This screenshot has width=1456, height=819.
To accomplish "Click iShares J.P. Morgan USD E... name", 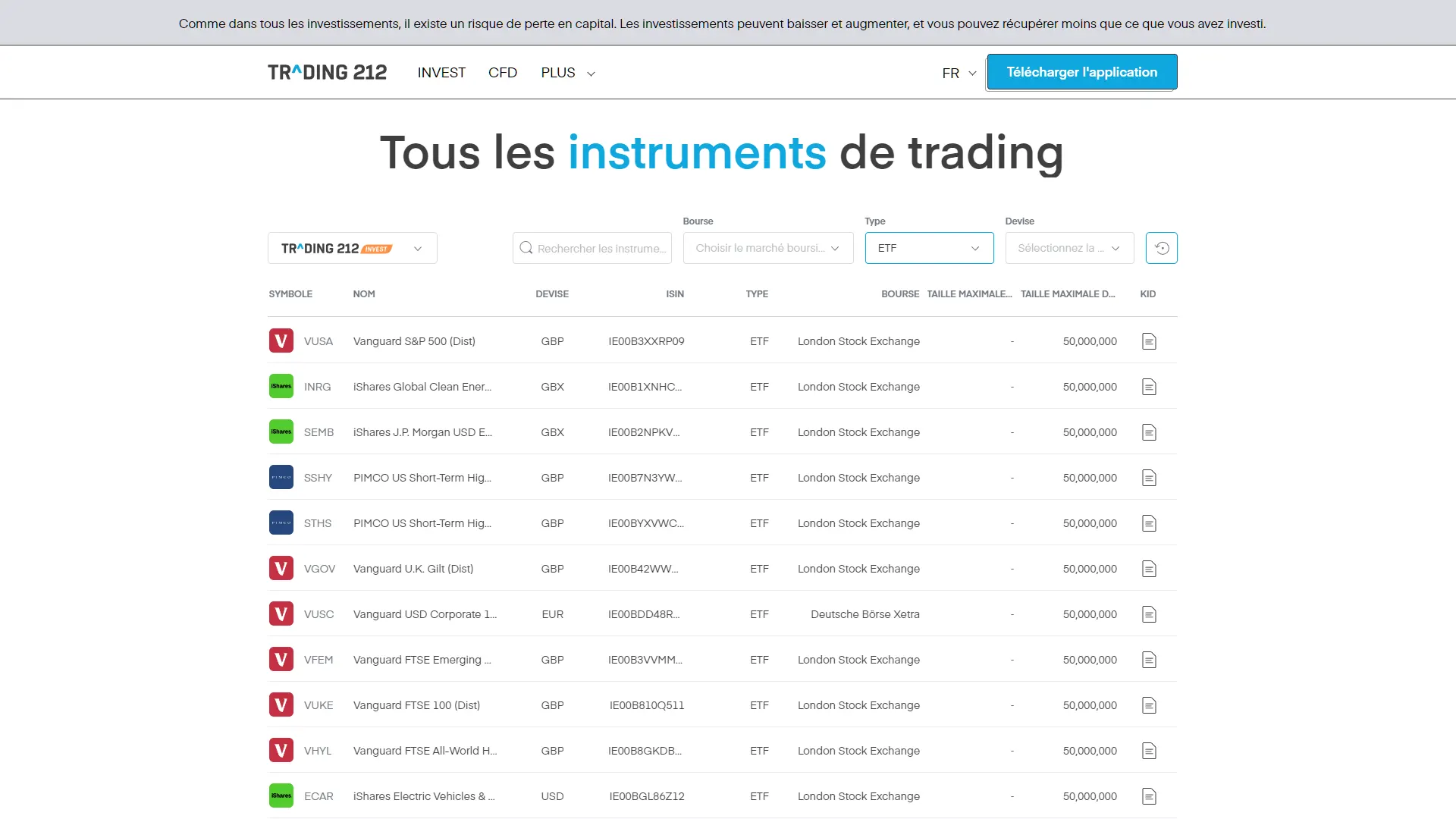I will click(422, 432).
